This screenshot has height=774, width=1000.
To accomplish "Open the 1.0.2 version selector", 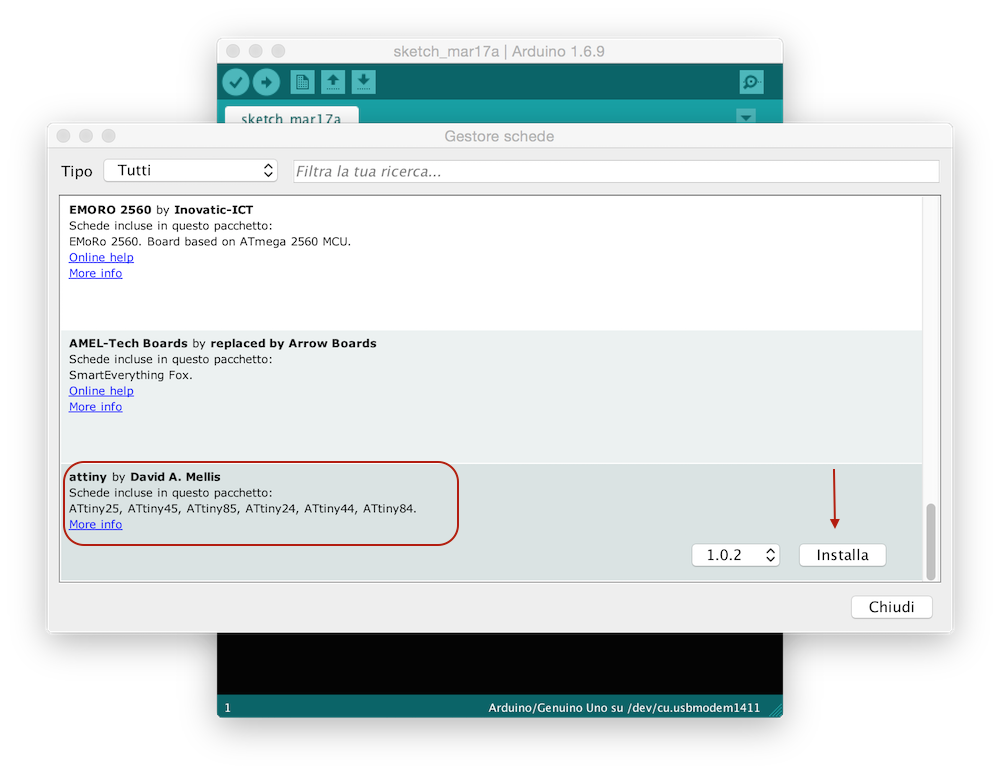I will 736,555.
